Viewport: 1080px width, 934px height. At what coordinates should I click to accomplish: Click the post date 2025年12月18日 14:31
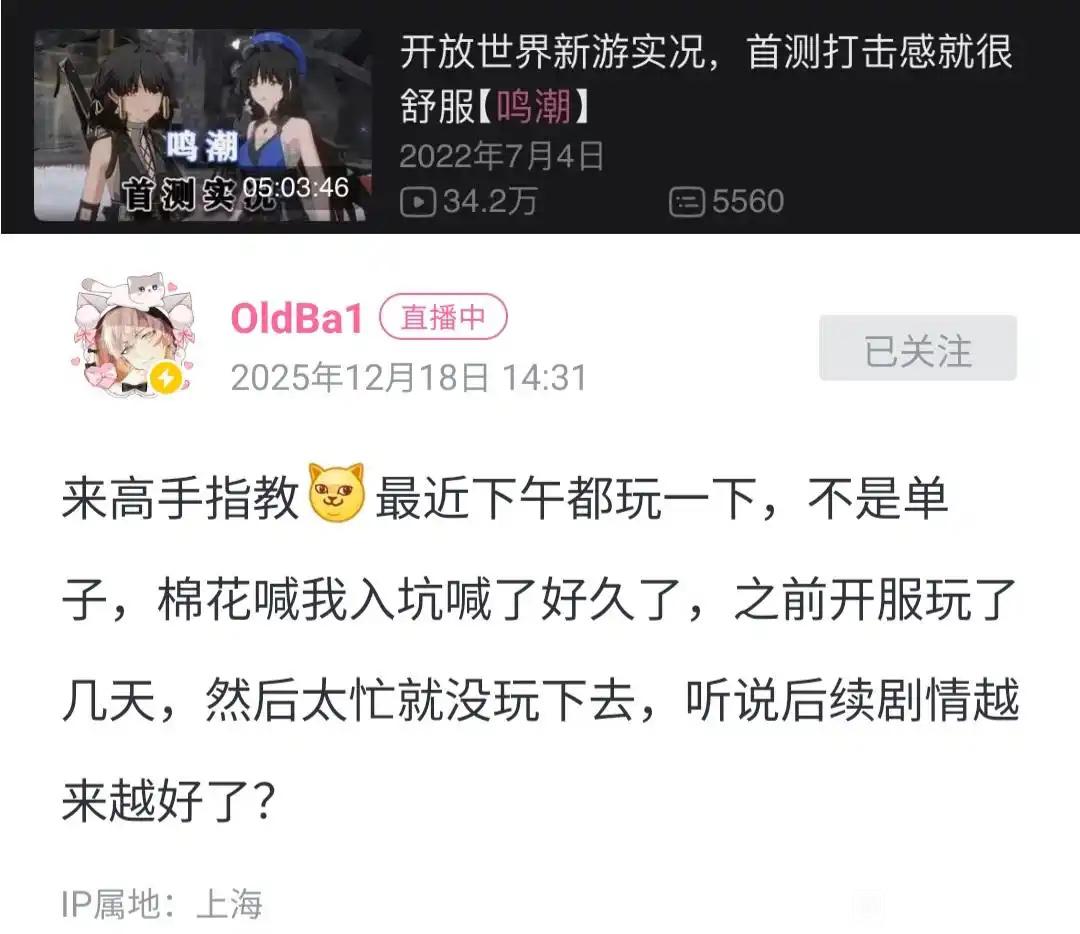[x=408, y=378]
